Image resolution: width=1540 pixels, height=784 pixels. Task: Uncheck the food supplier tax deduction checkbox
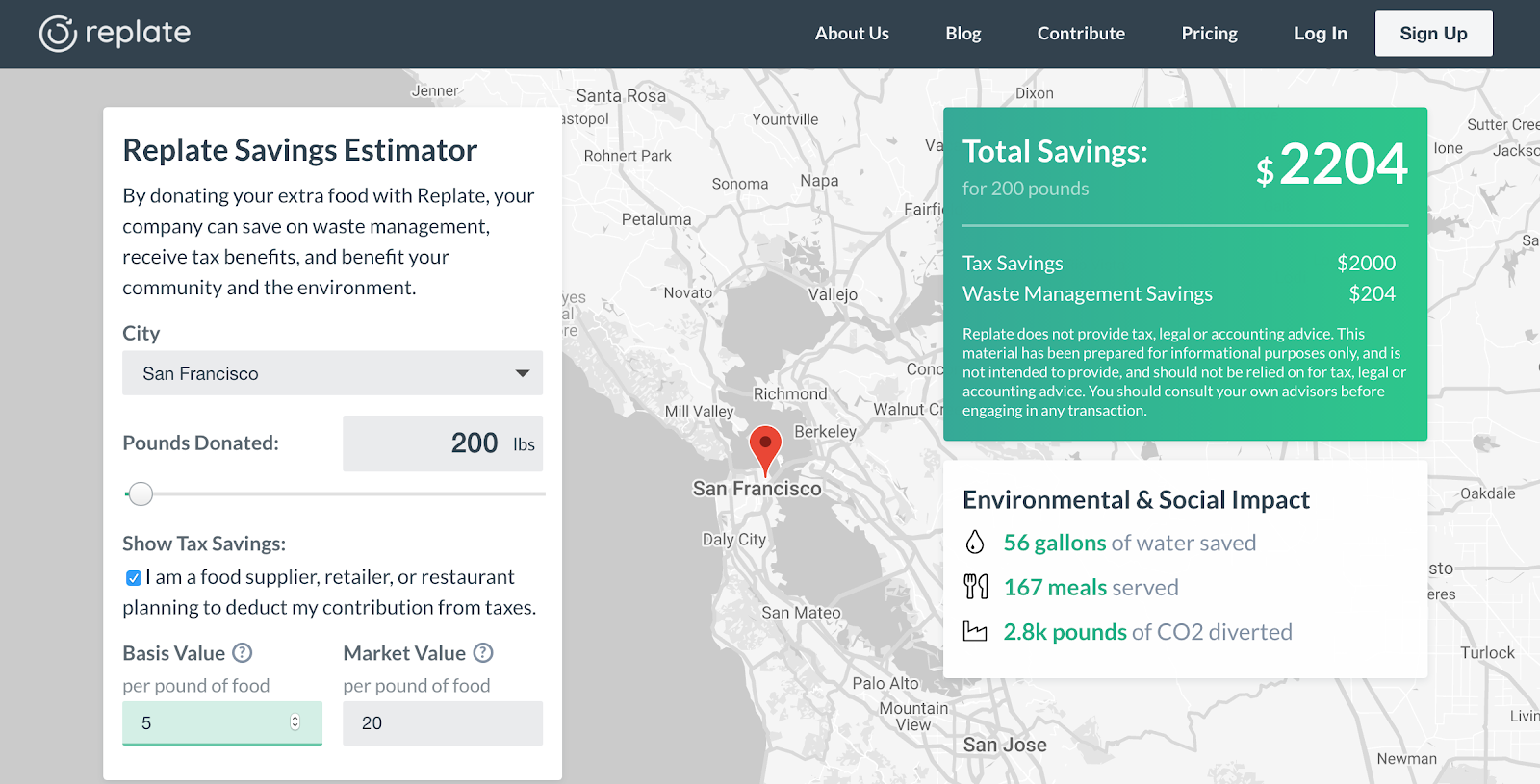[x=134, y=577]
